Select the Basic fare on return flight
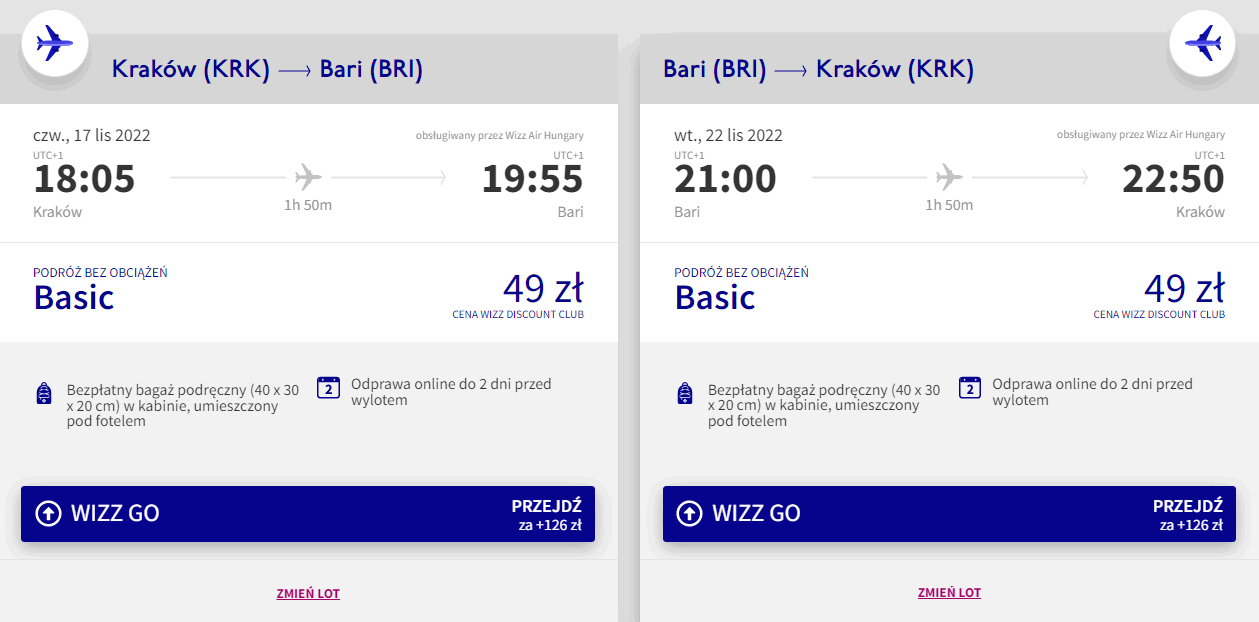 pos(715,297)
